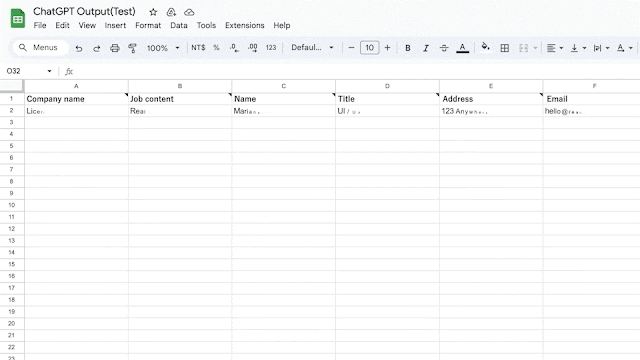
Task: Open the Menus search box
Action: tap(40, 48)
